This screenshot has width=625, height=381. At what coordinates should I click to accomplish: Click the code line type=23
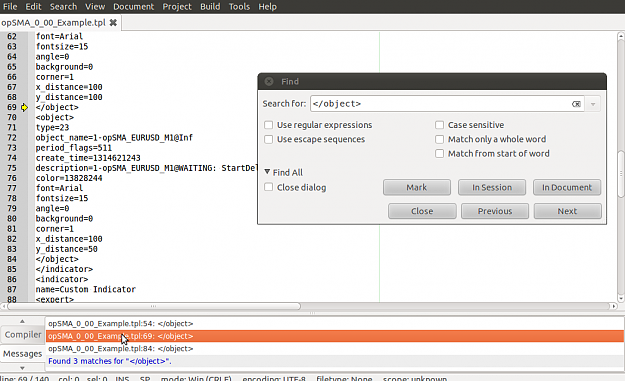coord(52,128)
